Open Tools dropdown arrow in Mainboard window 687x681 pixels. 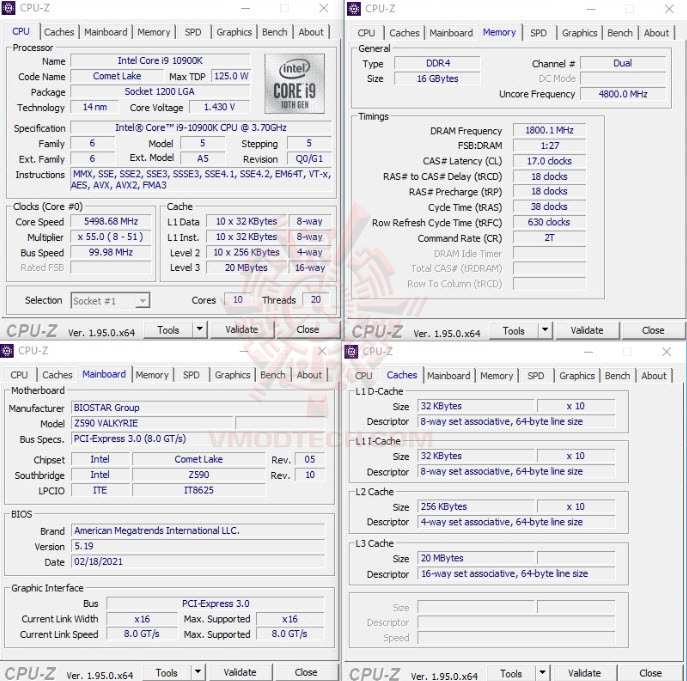[198, 671]
